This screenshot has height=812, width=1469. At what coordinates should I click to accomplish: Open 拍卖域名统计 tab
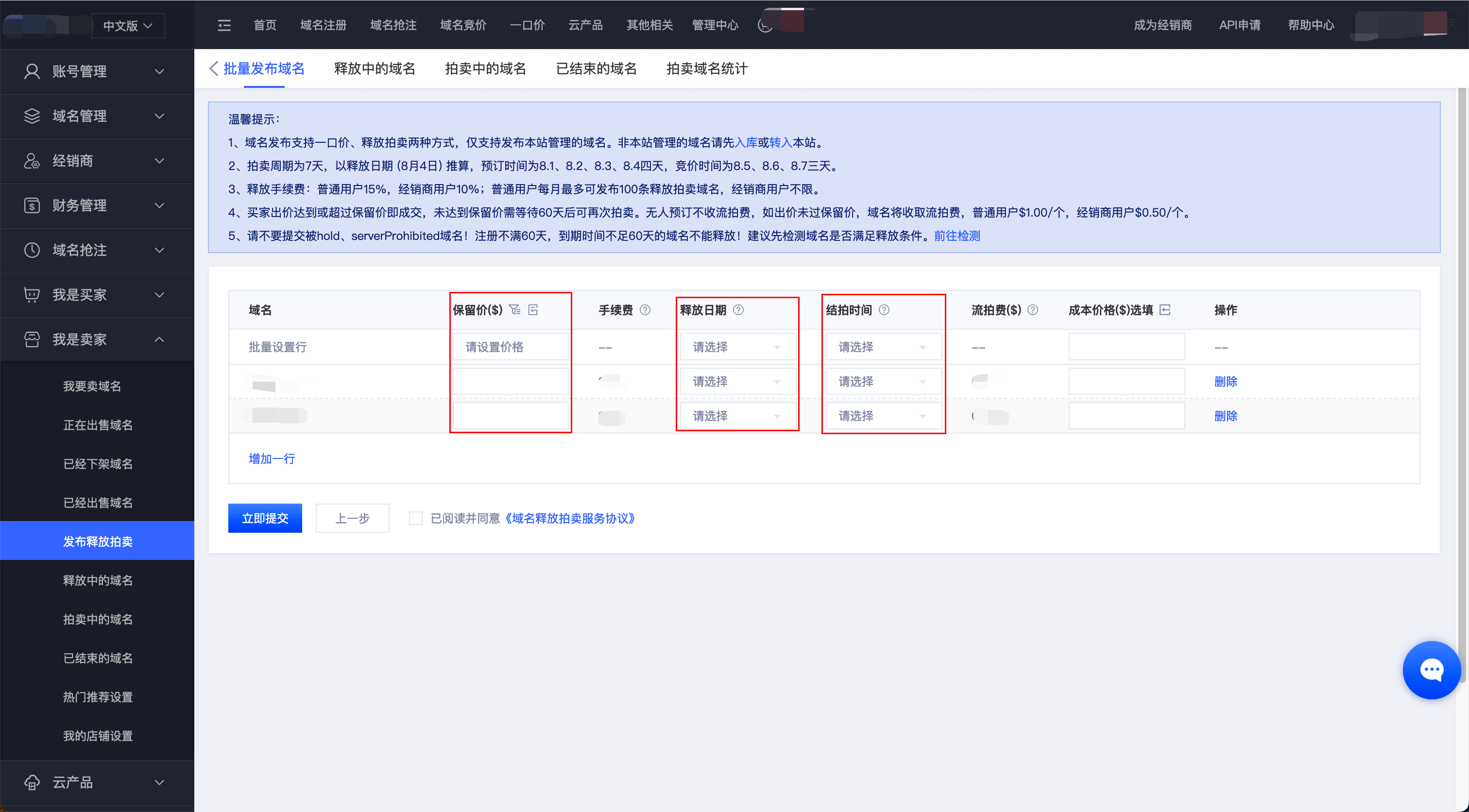pyautogui.click(x=706, y=68)
